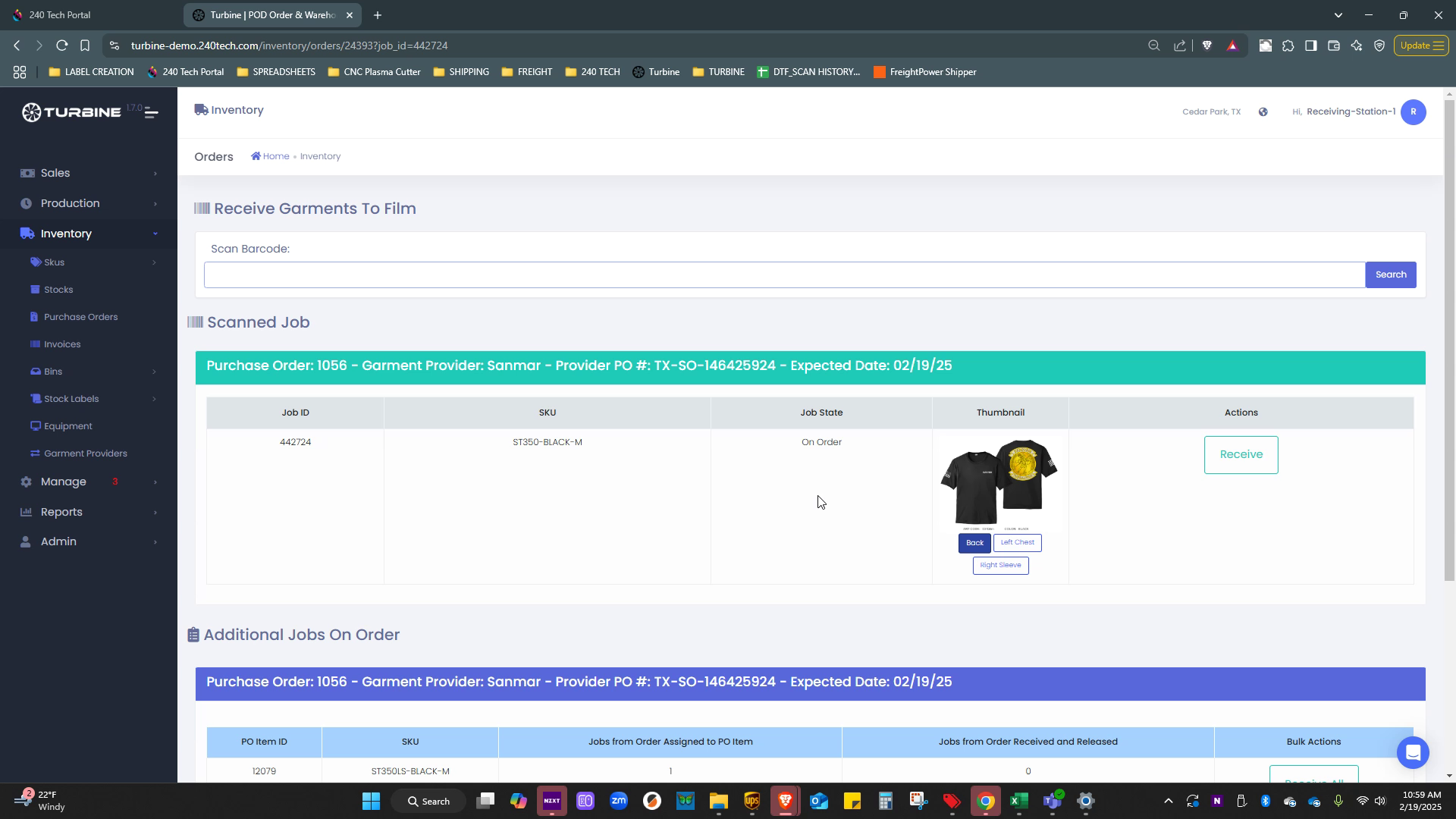
Task: Focus the Scan Barcode input field
Action: pos(784,275)
